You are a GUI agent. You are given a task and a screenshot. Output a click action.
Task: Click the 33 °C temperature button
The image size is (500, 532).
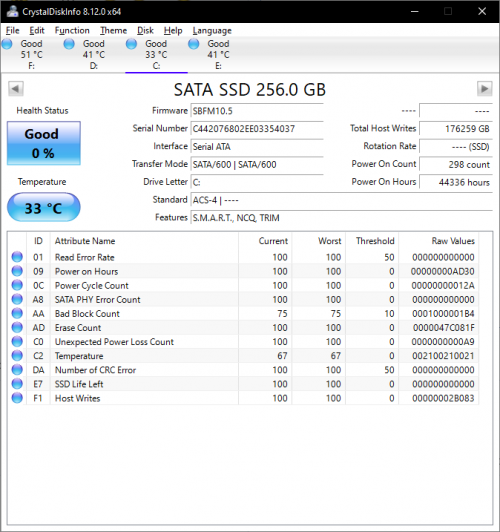pyautogui.click(x=44, y=207)
